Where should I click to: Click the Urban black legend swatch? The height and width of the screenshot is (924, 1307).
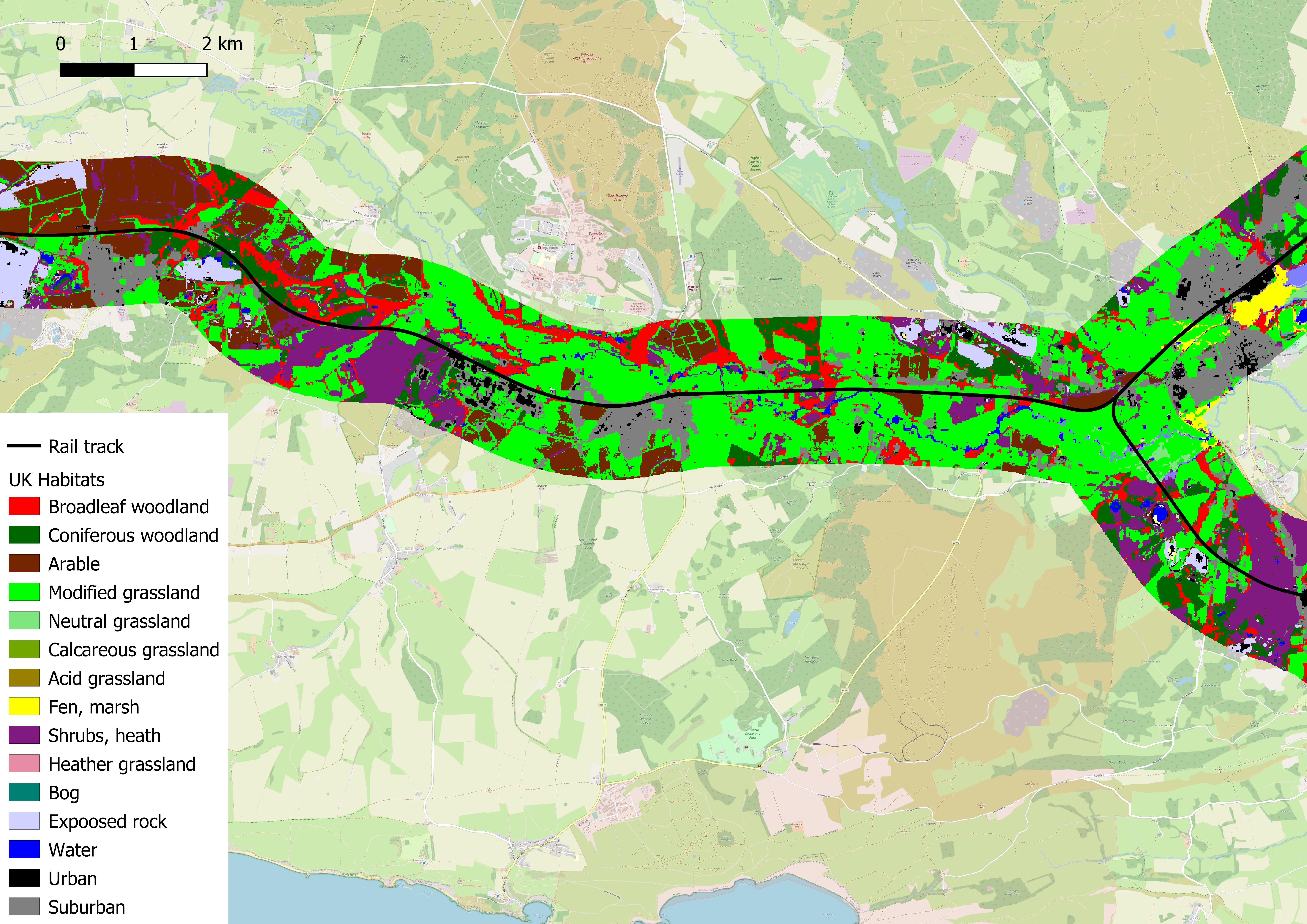(24, 878)
